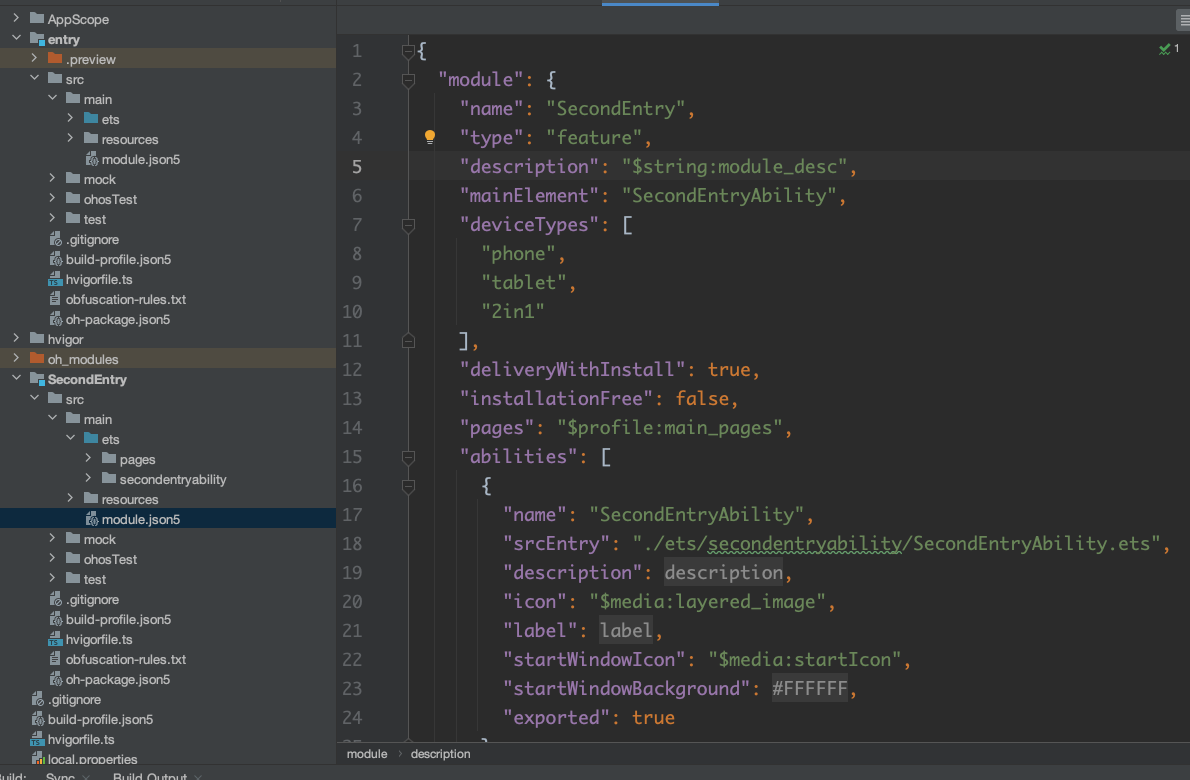Click root-level .gitignore file icon
Viewport: 1190px width, 780px height.
(37, 699)
